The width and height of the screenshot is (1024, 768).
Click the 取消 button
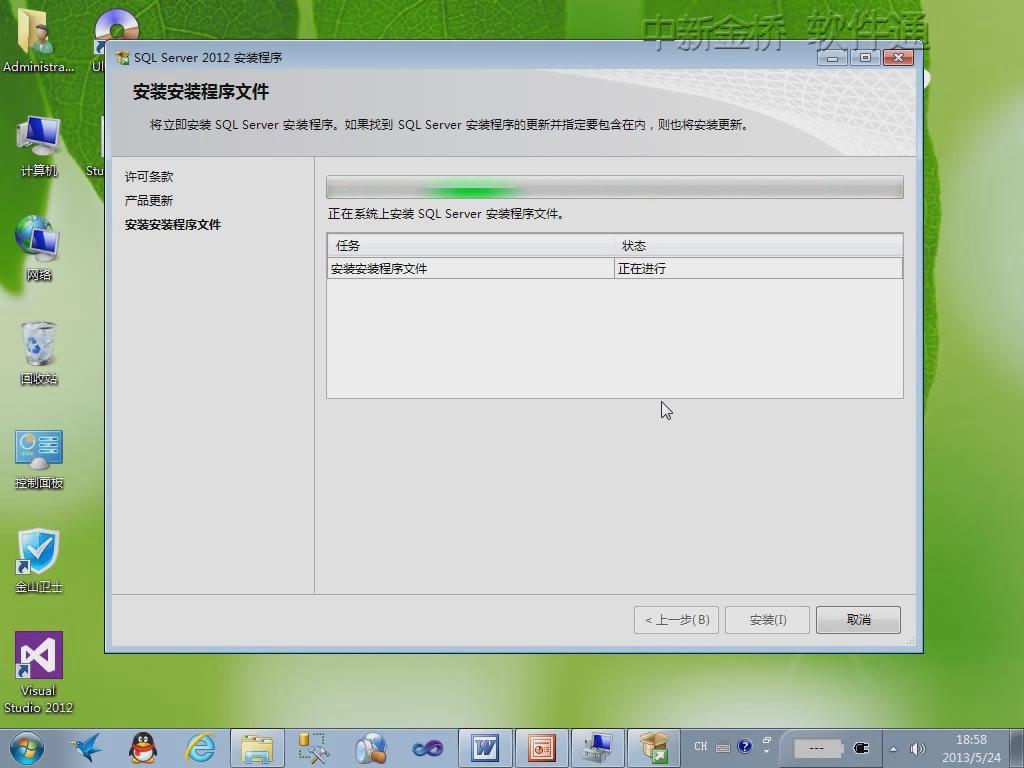858,620
